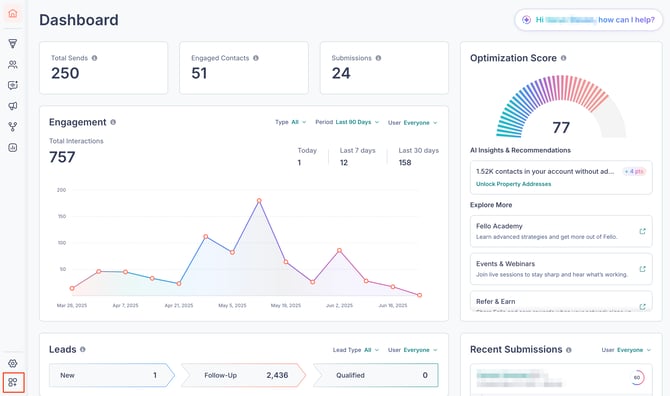
Task: Open the highlighted apps grid icon
Action: (13, 382)
